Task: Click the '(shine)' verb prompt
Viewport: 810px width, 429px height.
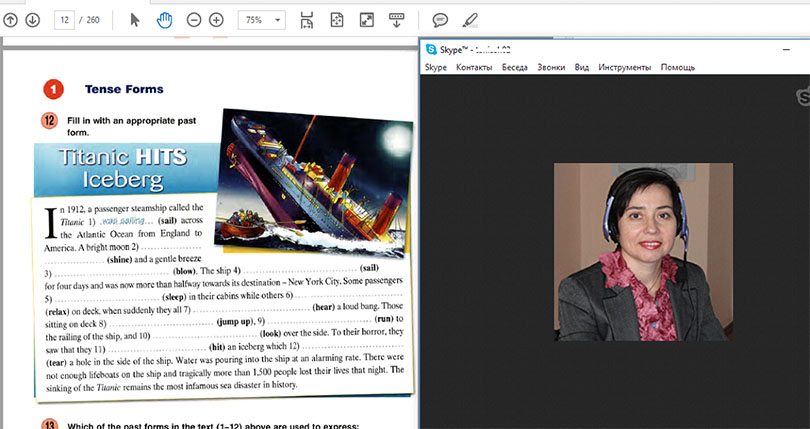Action: tap(119, 260)
